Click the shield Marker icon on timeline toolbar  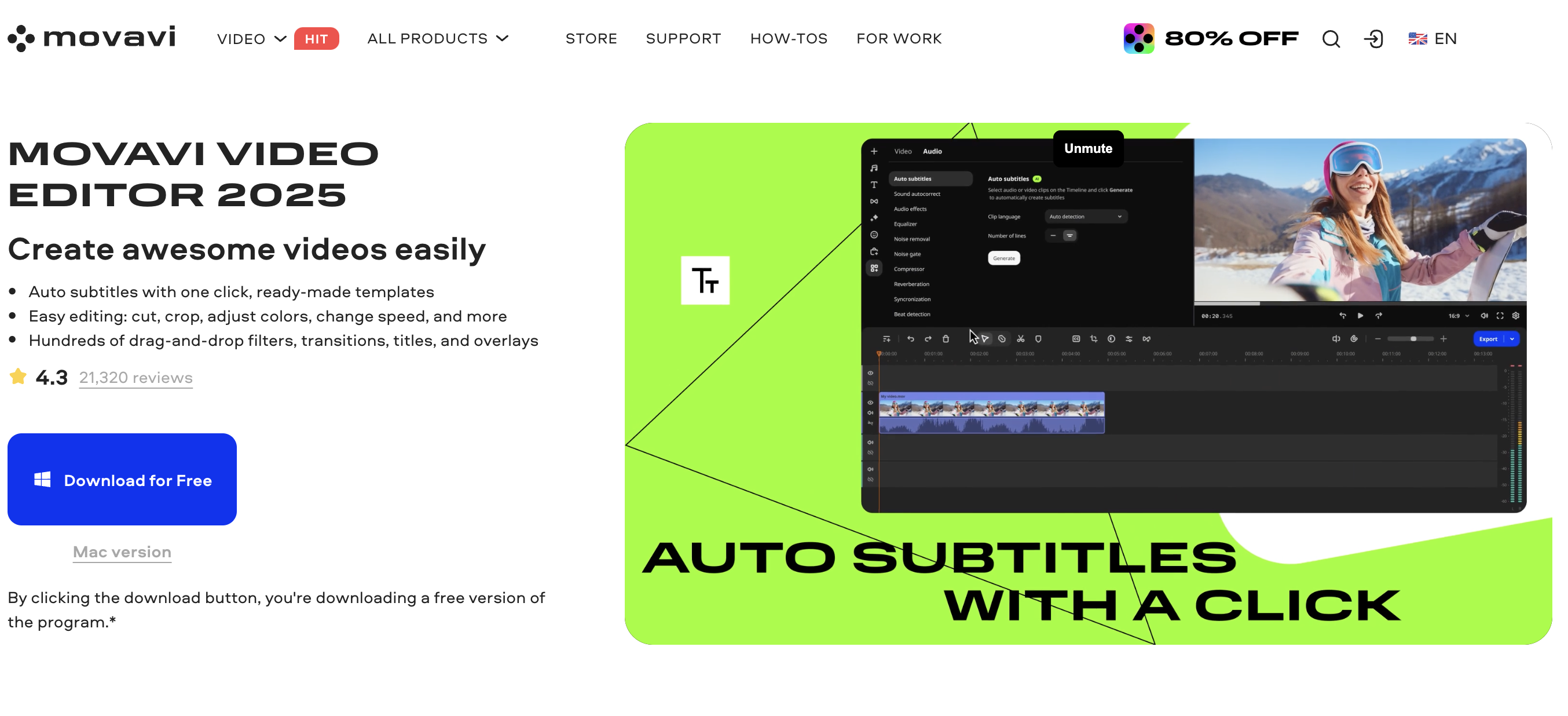(x=1038, y=339)
